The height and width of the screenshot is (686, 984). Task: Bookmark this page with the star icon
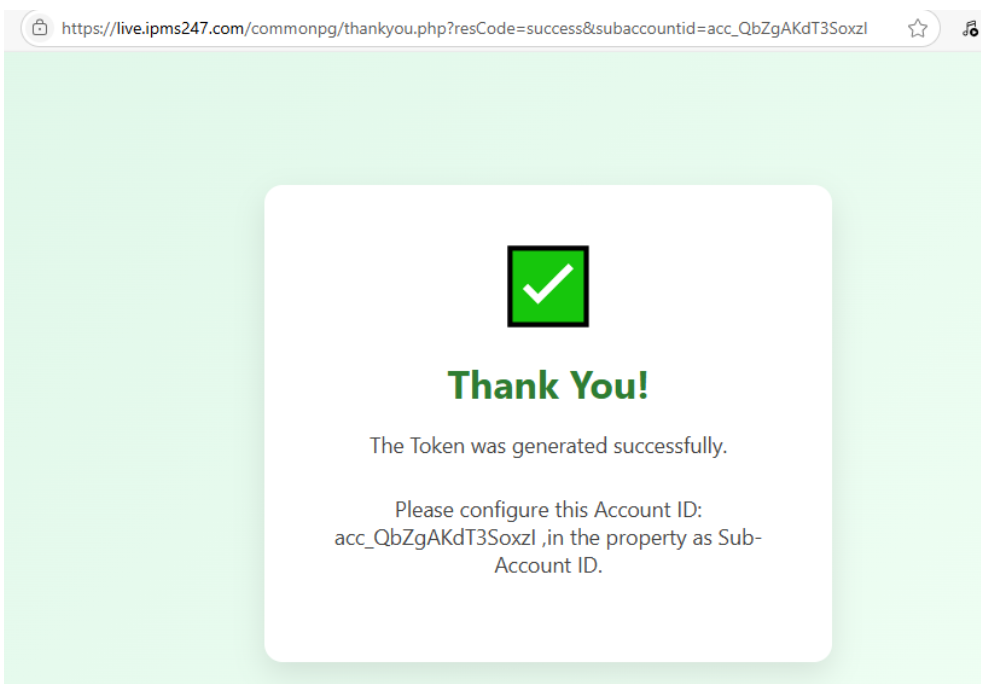(x=917, y=28)
